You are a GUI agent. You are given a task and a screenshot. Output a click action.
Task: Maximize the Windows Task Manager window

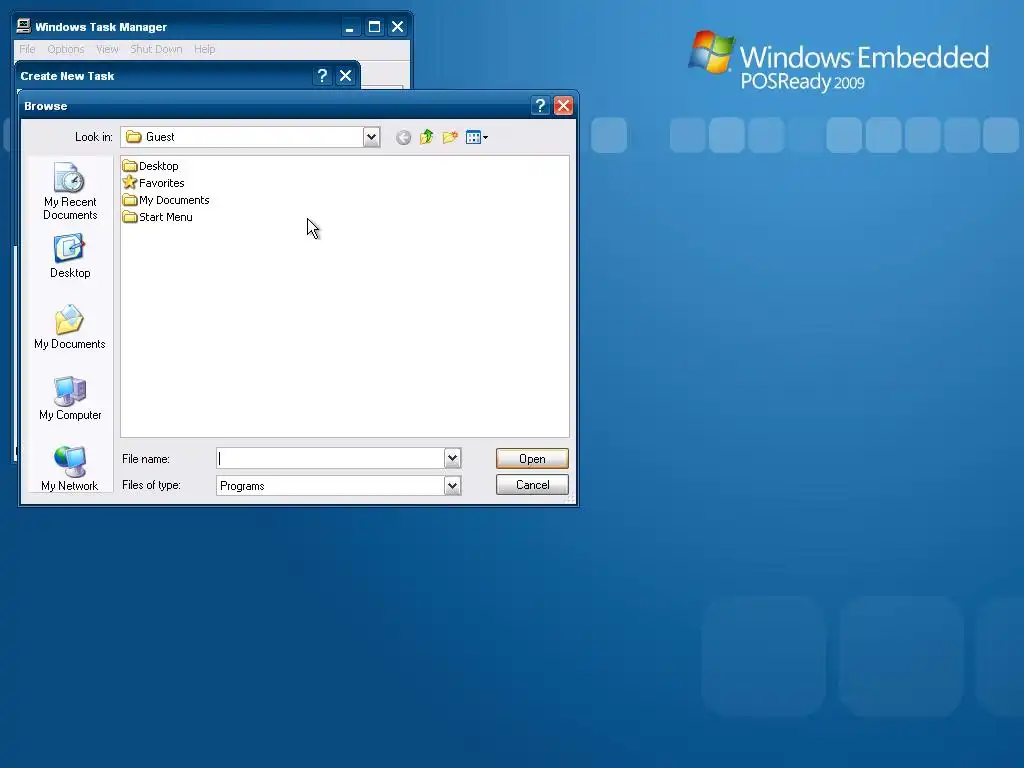(374, 27)
